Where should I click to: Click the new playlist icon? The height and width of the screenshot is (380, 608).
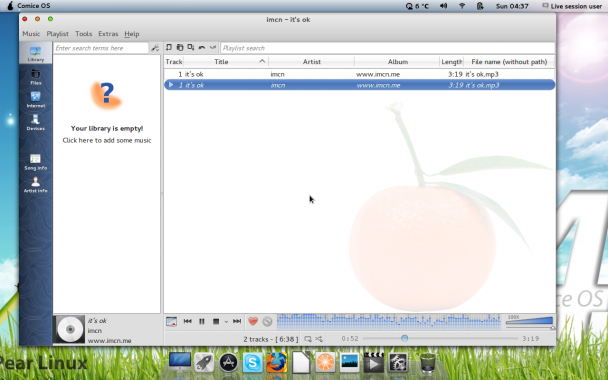(x=169, y=47)
